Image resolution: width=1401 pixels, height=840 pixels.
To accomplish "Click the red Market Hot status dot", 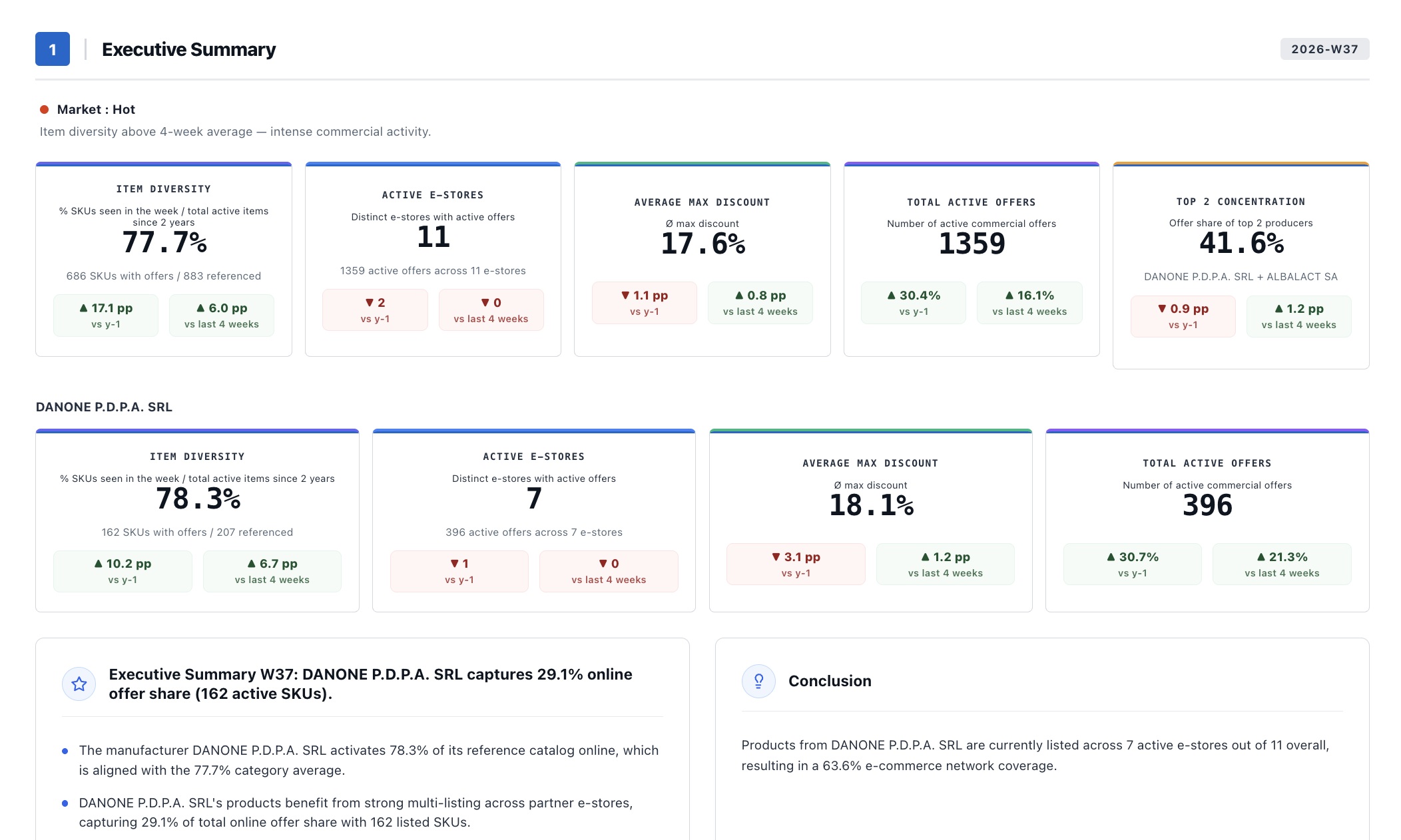I will [44, 109].
